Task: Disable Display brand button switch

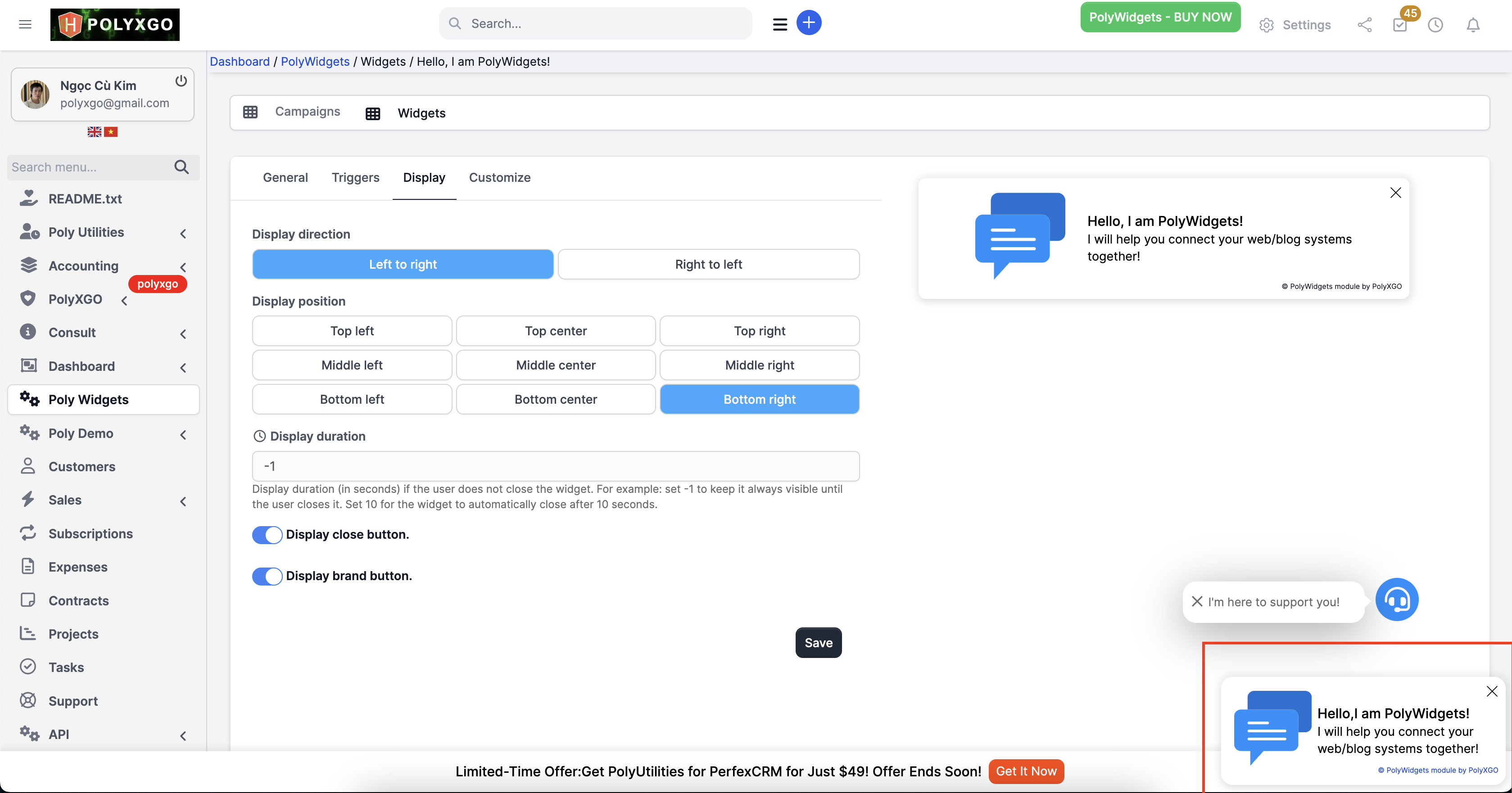Action: point(267,576)
